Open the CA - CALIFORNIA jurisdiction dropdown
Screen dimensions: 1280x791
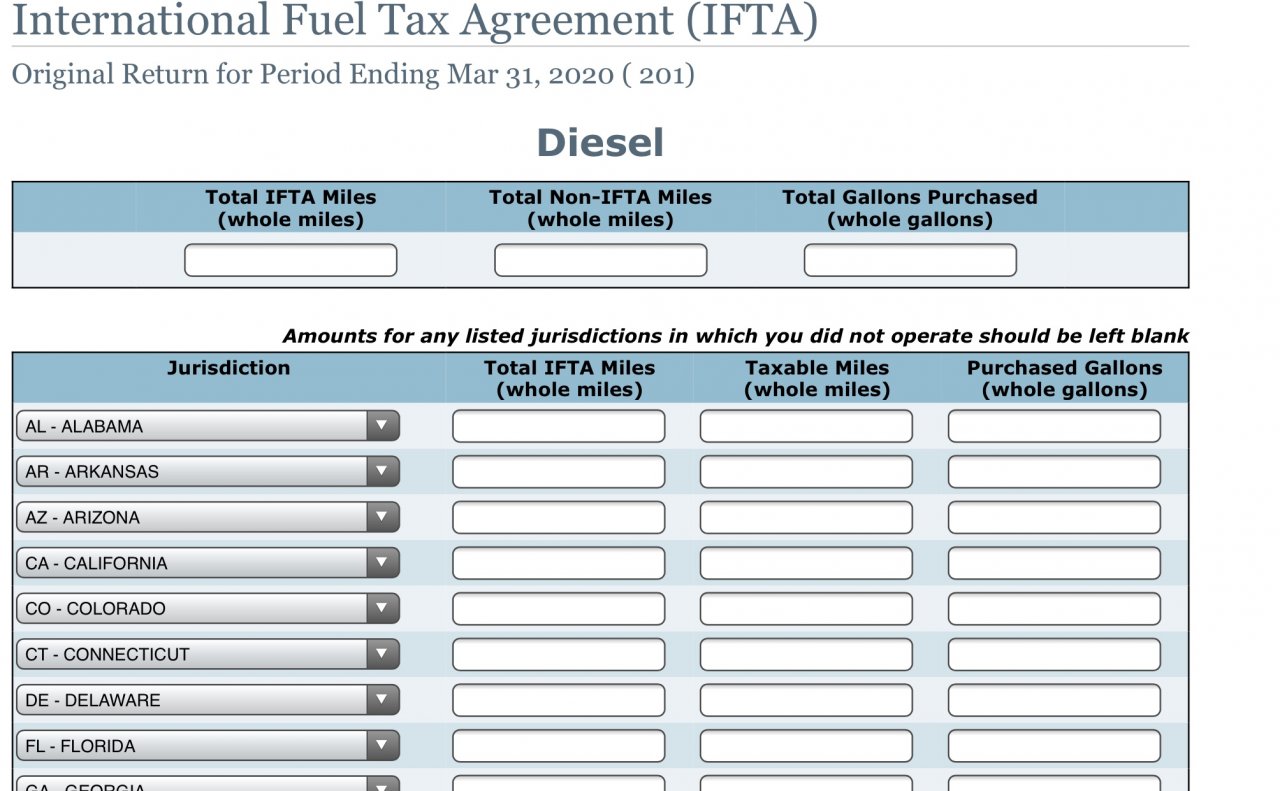(x=208, y=563)
